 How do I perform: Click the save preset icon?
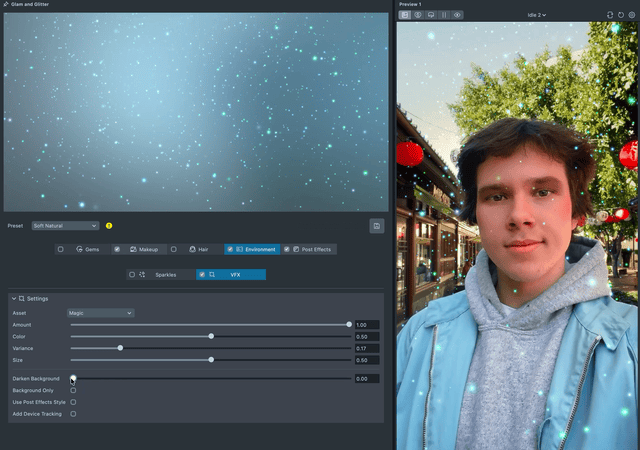[x=376, y=226]
